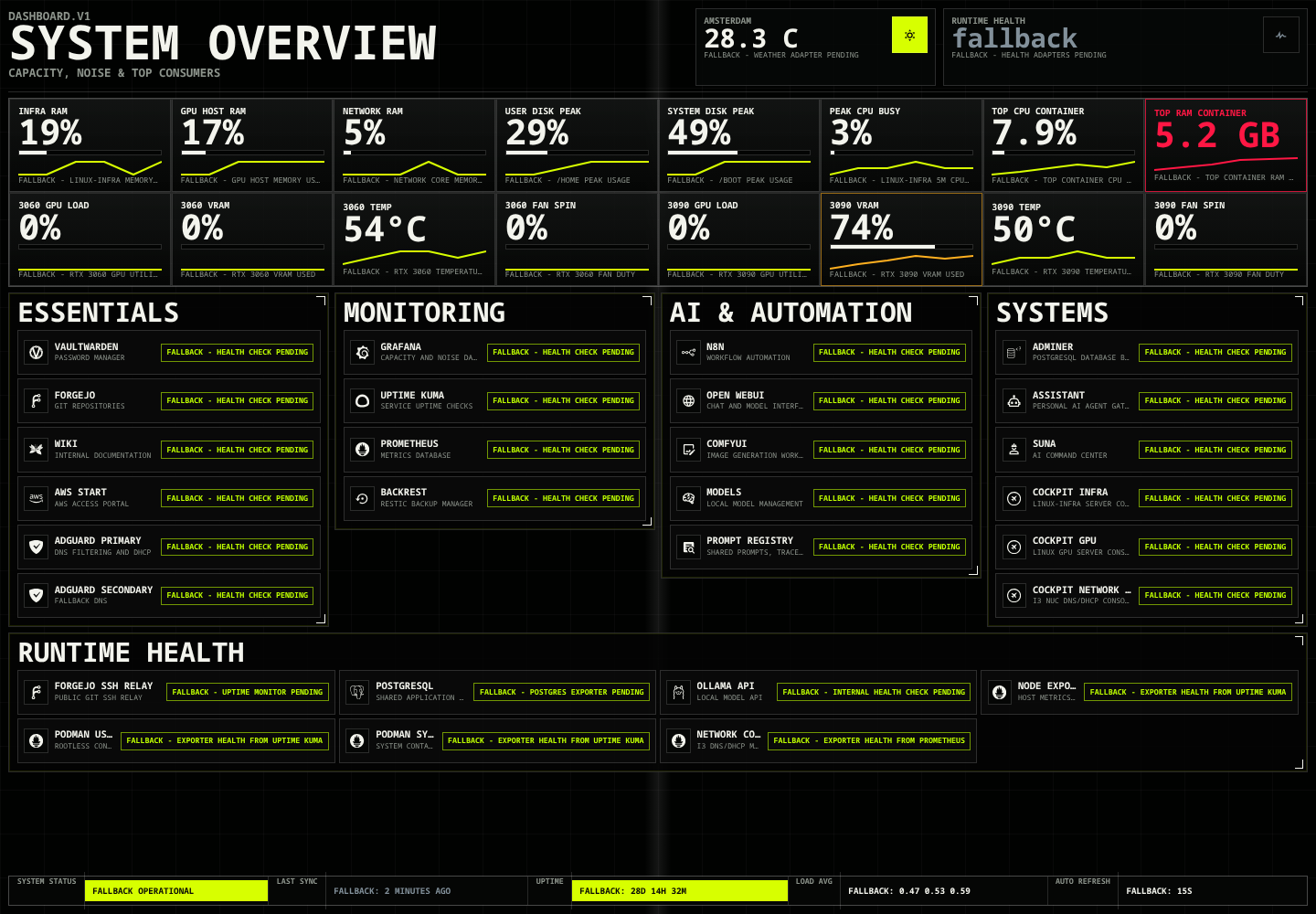The width and height of the screenshot is (1316, 914).
Task: Click the User Disk Peak 29% bar
Action: click(x=576, y=153)
